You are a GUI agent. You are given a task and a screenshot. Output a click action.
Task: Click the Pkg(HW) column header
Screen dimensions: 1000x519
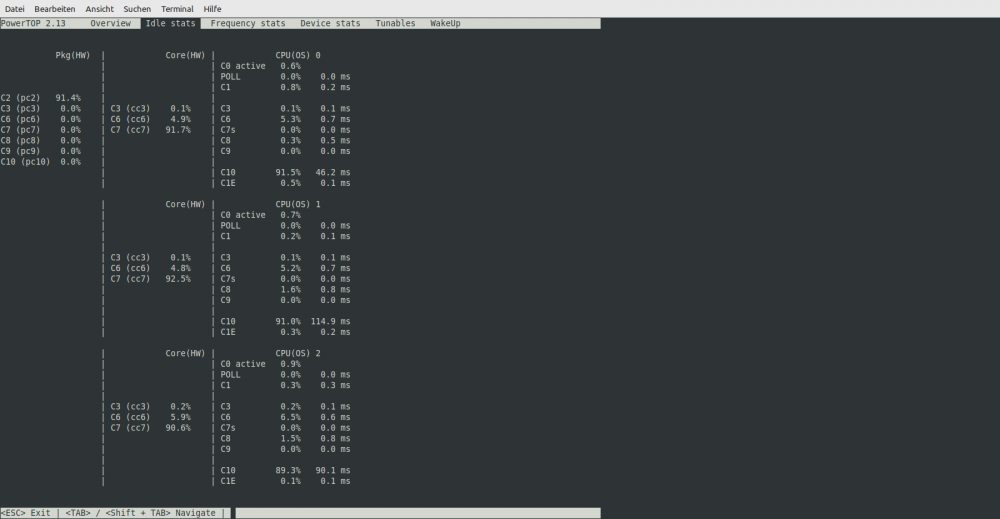tap(73, 55)
